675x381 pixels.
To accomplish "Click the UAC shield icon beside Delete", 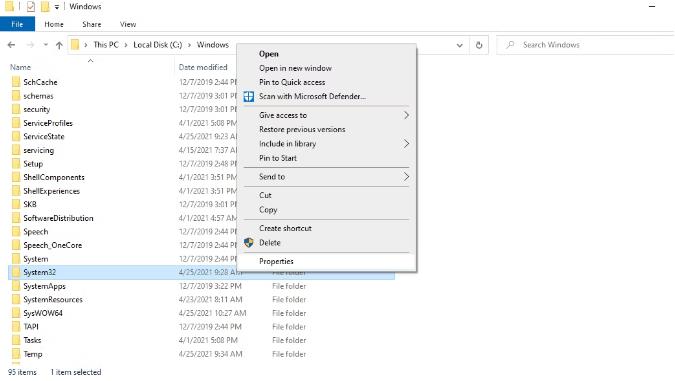I will click(x=249, y=243).
